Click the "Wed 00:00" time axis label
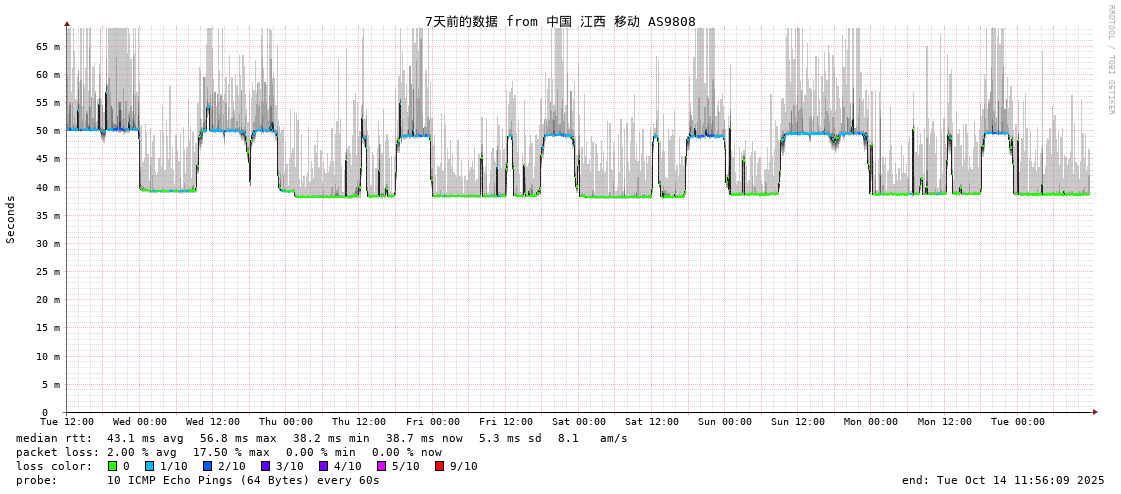The height and width of the screenshot is (494, 1121). tap(140, 422)
